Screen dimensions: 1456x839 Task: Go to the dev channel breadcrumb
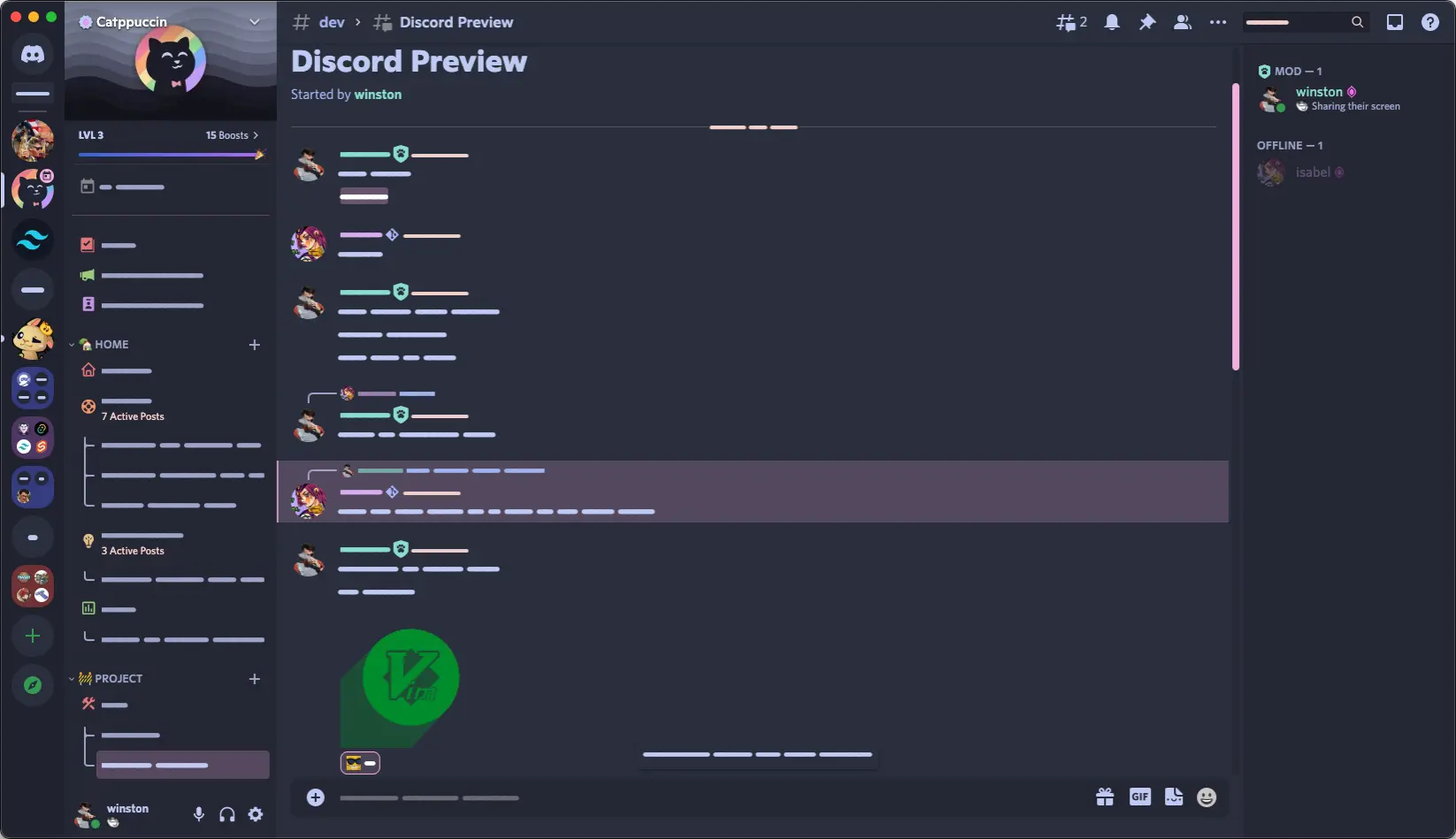tap(332, 22)
